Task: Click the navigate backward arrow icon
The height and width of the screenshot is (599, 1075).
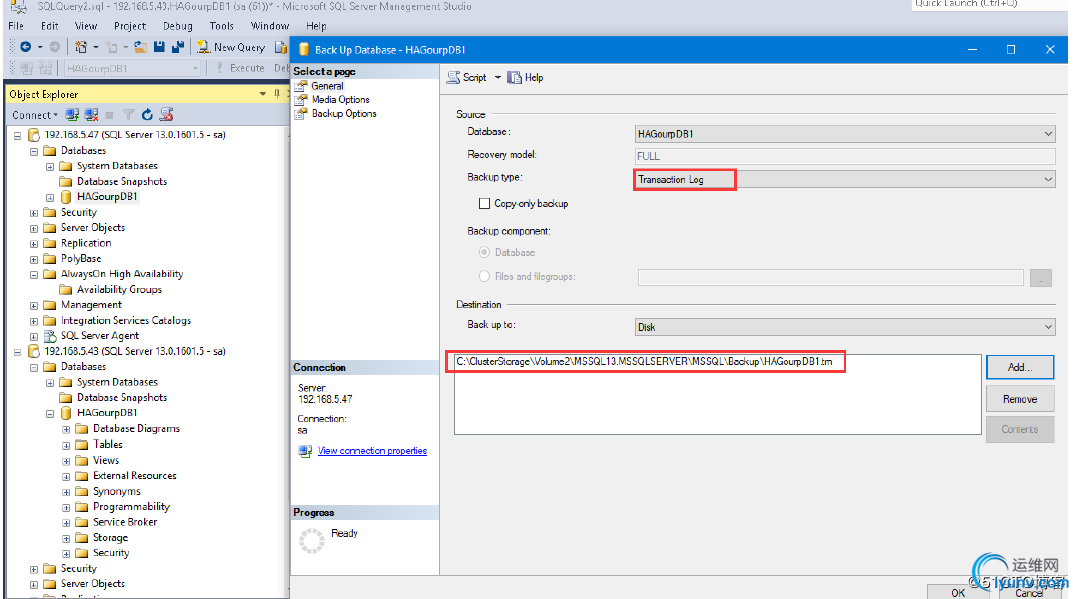Action: pos(25,47)
